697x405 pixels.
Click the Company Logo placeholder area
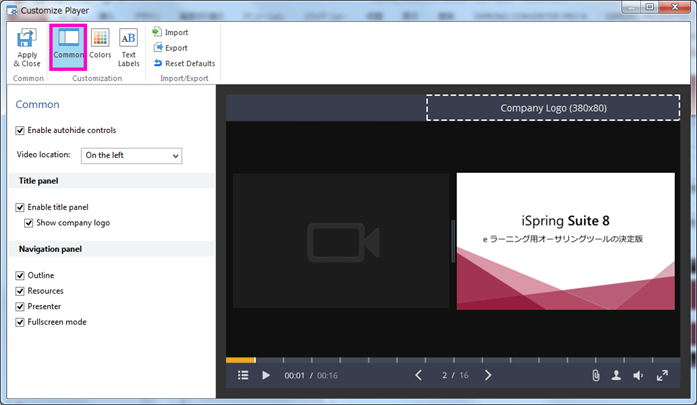[x=553, y=108]
